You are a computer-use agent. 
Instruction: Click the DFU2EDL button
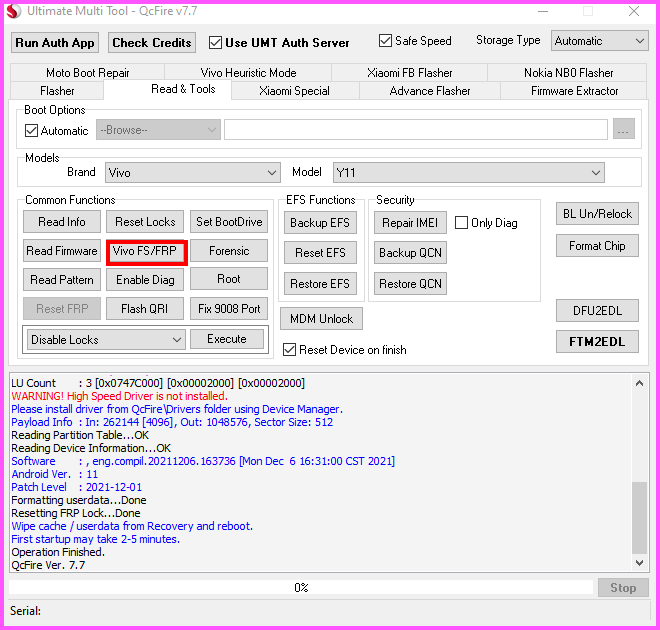(x=597, y=311)
